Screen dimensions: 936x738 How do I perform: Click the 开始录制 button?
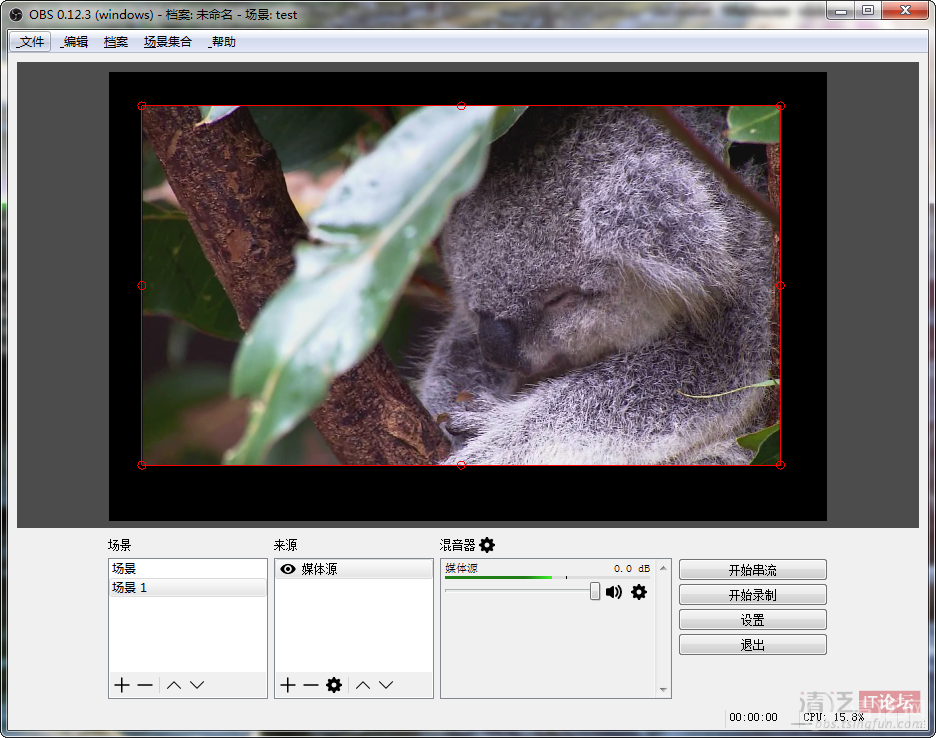pyautogui.click(x=752, y=595)
